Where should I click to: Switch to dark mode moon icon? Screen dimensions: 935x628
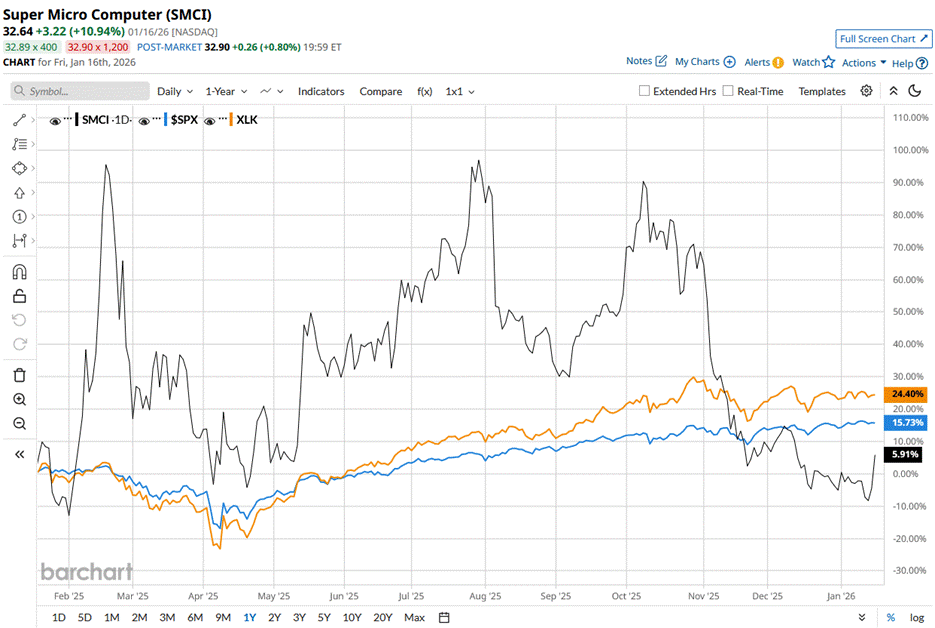click(914, 91)
